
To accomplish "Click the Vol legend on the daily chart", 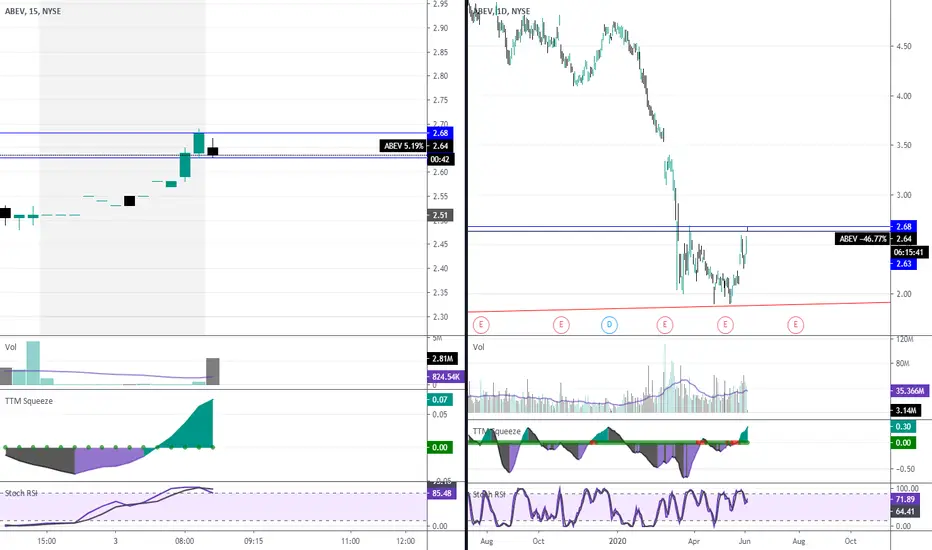I will 478,347.
